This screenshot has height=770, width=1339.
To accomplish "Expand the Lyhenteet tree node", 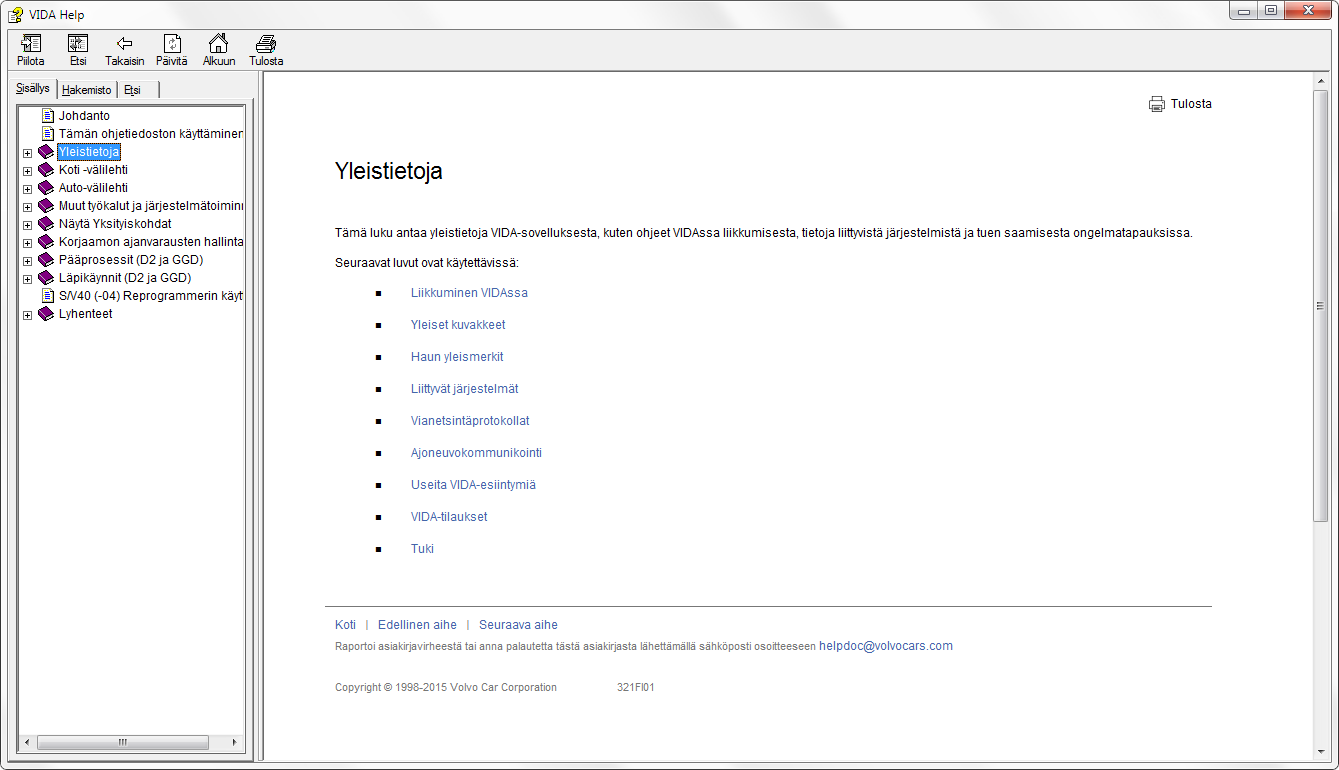I will pos(27,315).
